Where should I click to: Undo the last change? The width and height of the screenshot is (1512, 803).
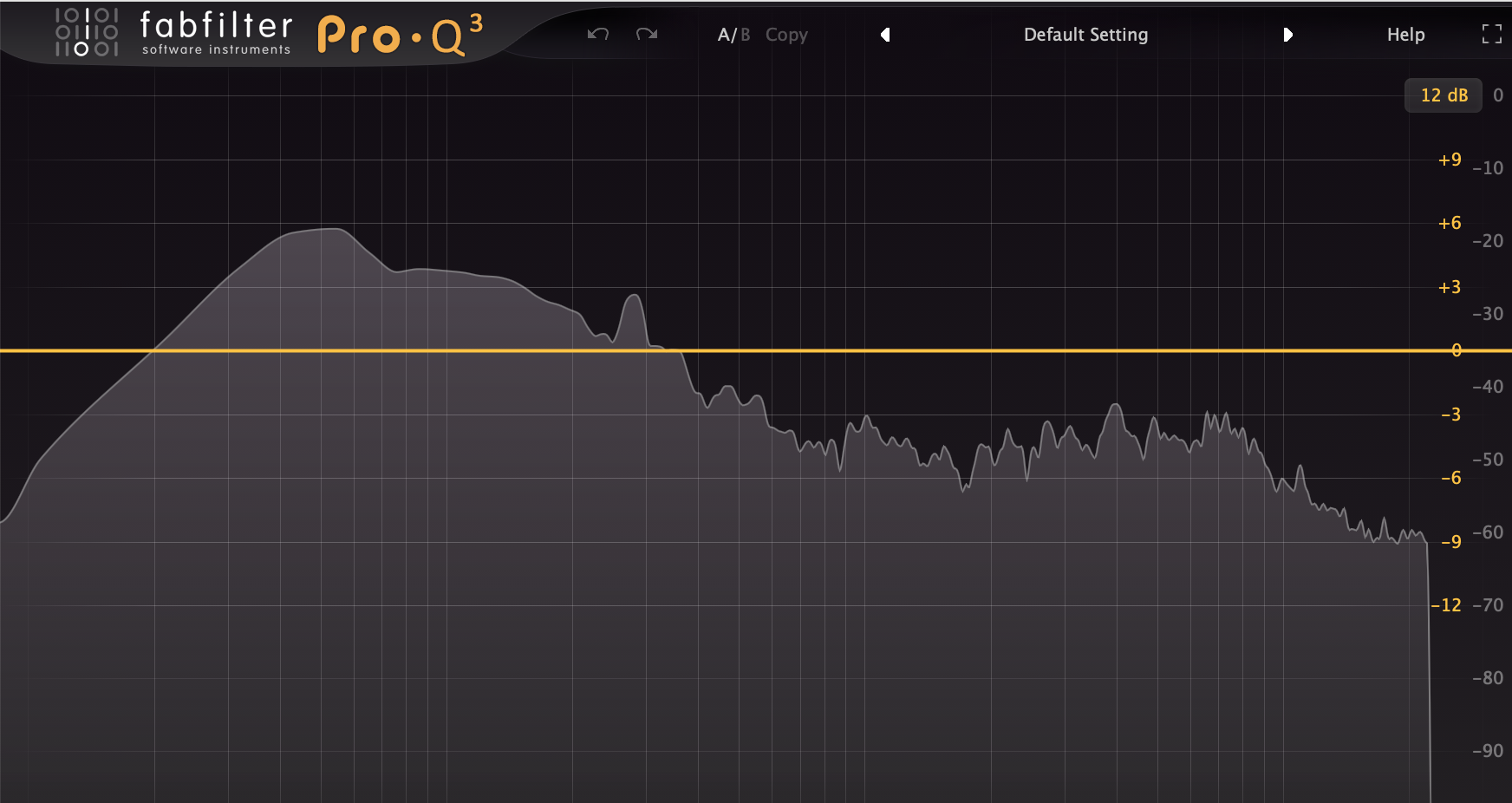(598, 35)
